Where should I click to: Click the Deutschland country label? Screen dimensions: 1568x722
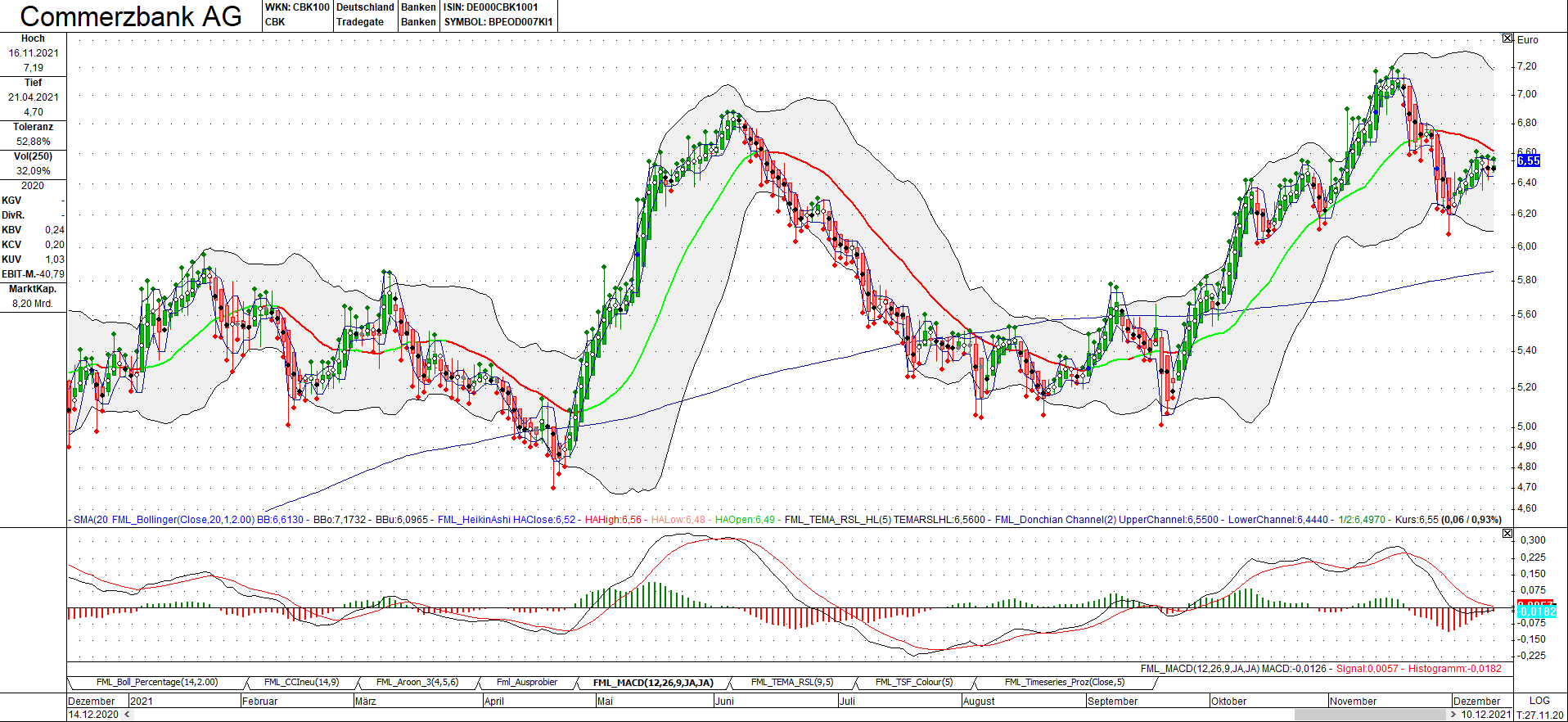pyautogui.click(x=366, y=7)
